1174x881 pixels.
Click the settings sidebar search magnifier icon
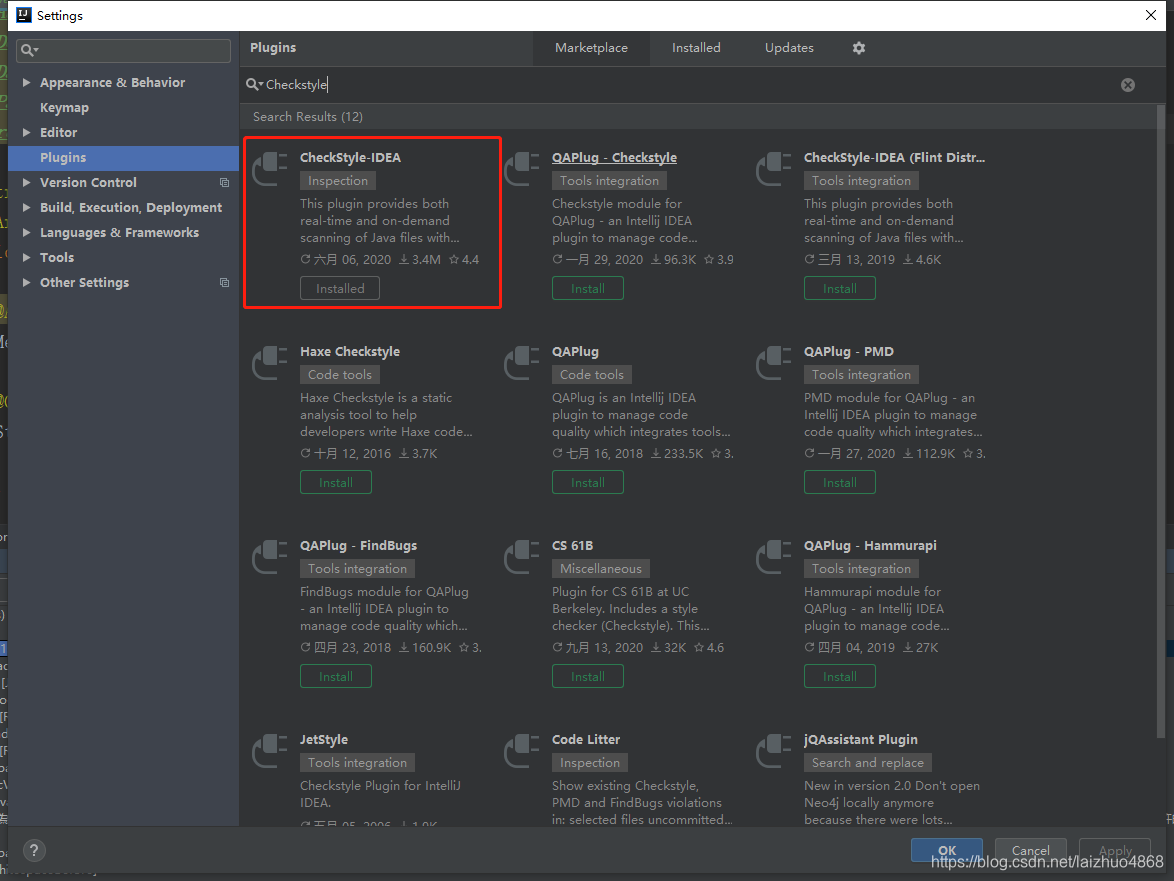tap(29, 50)
